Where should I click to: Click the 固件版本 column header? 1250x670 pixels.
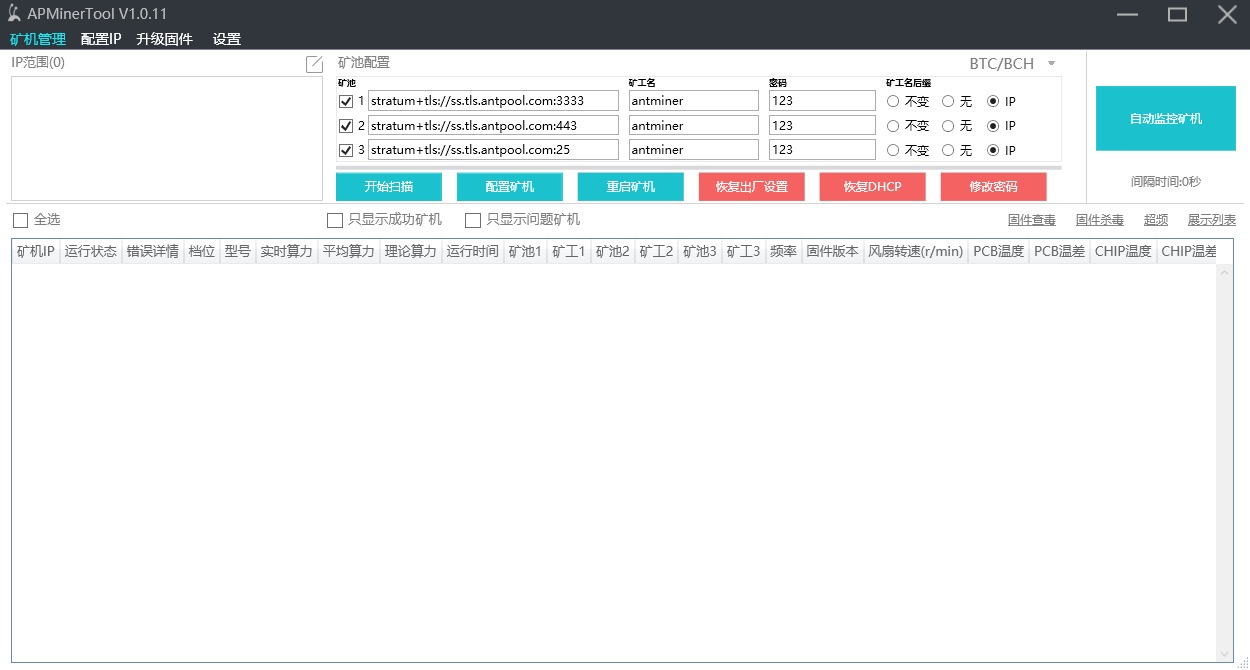point(833,252)
